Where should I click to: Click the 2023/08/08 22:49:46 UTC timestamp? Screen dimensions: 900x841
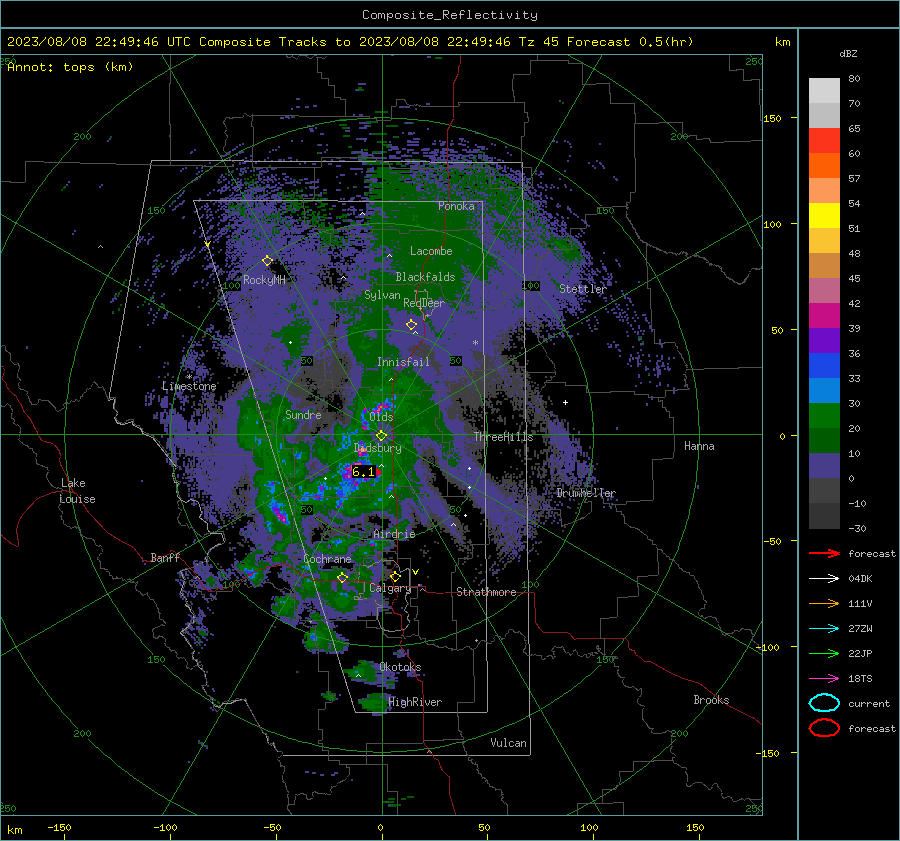pos(99,42)
